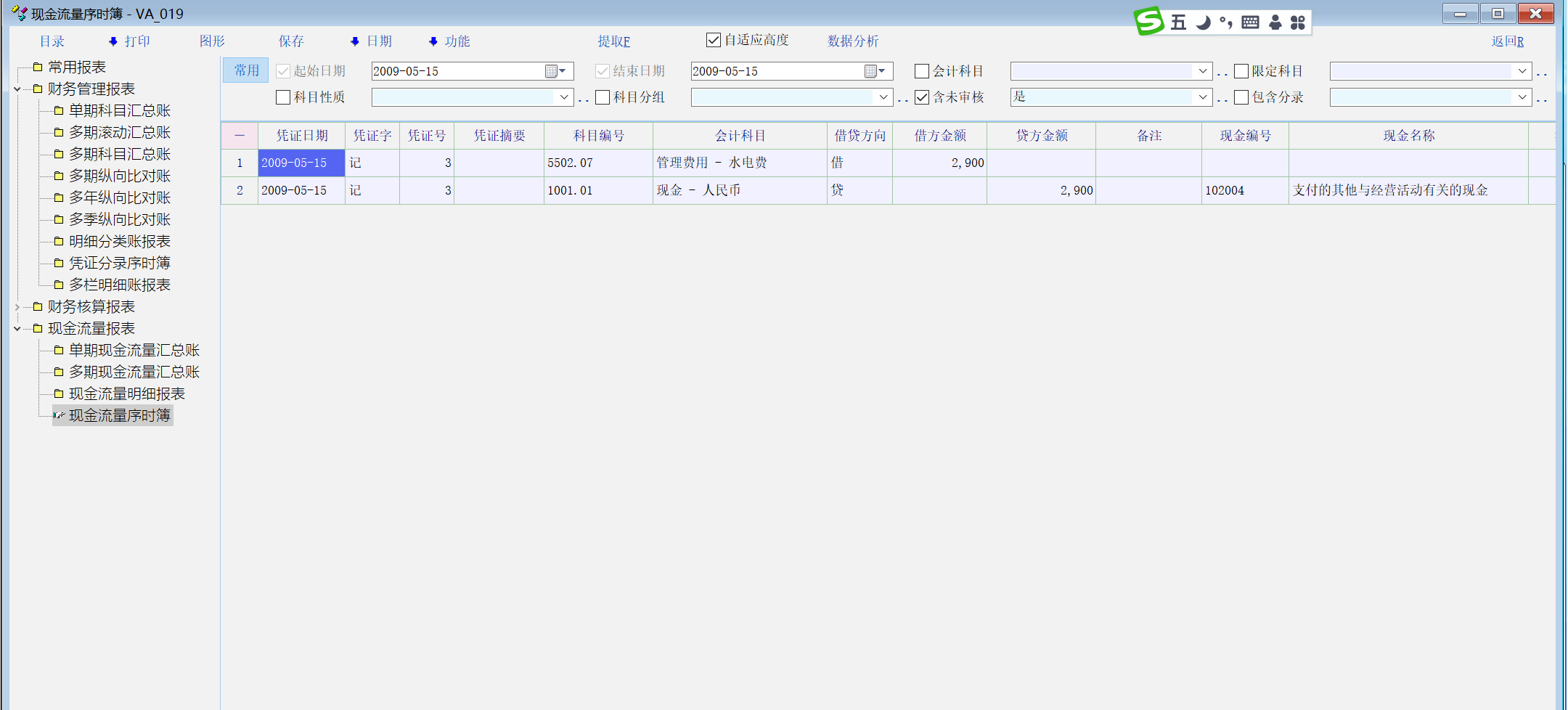Screen dimensions: 1568x710
Task: Select the 现金流量明细报表 tree item
Action: [127, 394]
